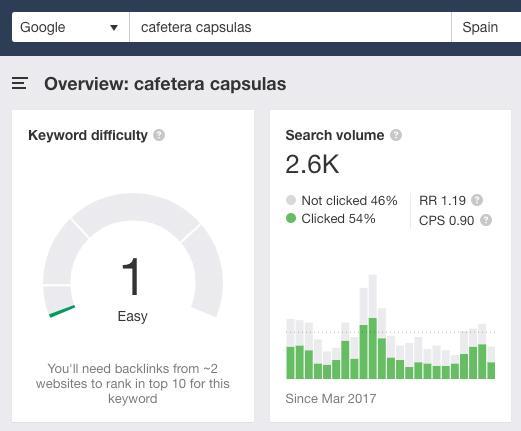Click the grey Not clicked legend dot
This screenshot has height=431, width=521.
click(x=291, y=200)
